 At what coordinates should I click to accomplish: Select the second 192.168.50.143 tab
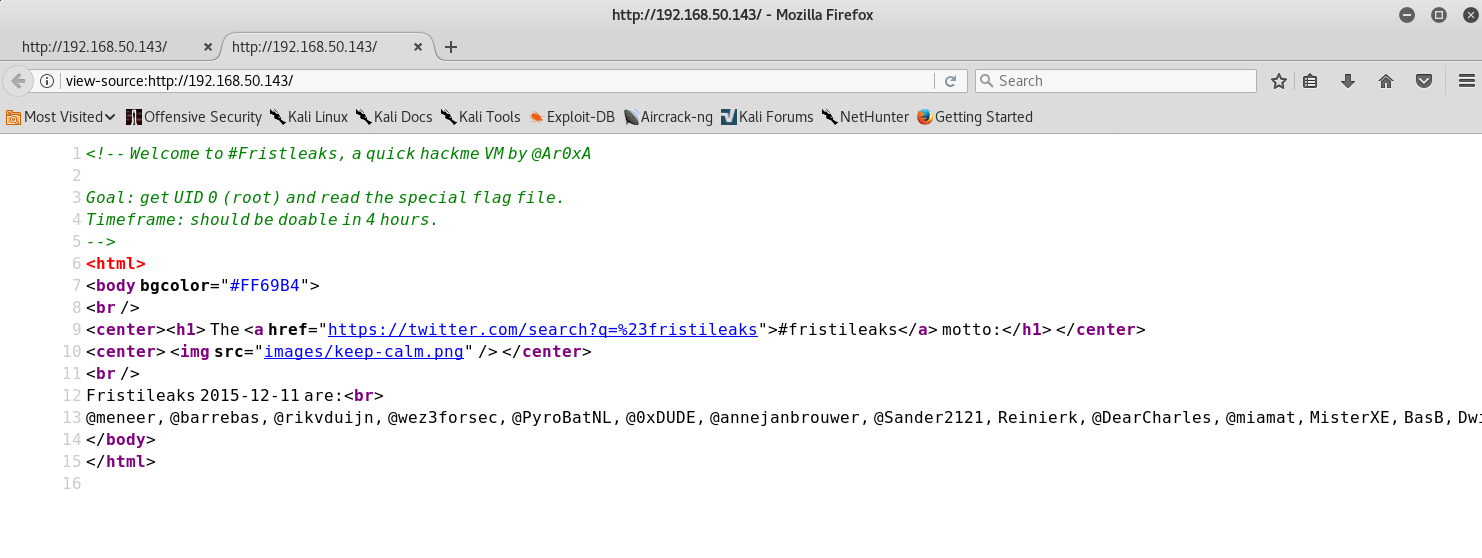[304, 47]
